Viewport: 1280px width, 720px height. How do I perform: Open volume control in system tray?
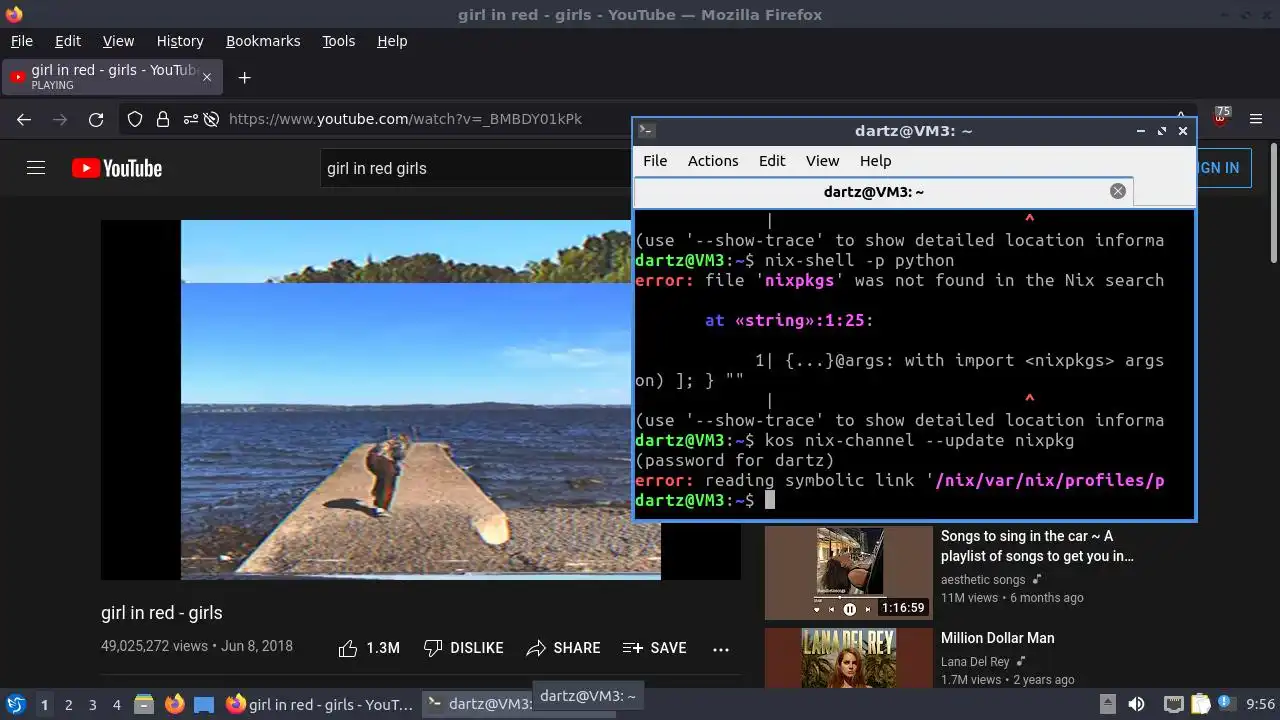coord(1137,705)
